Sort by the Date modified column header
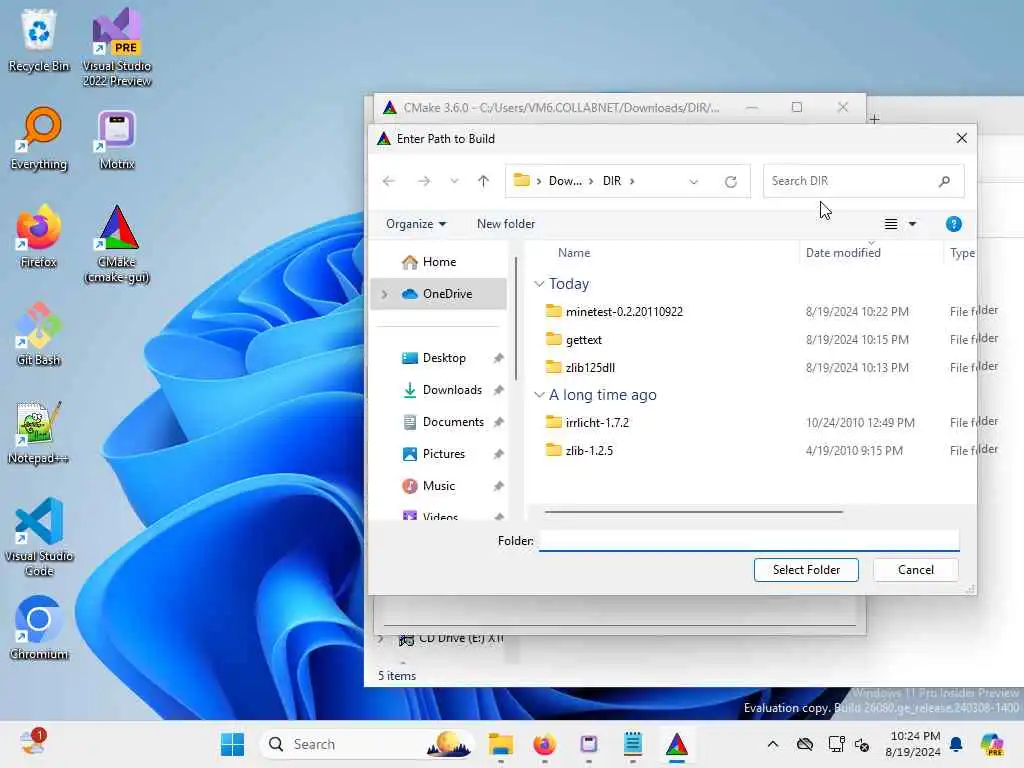 click(843, 253)
